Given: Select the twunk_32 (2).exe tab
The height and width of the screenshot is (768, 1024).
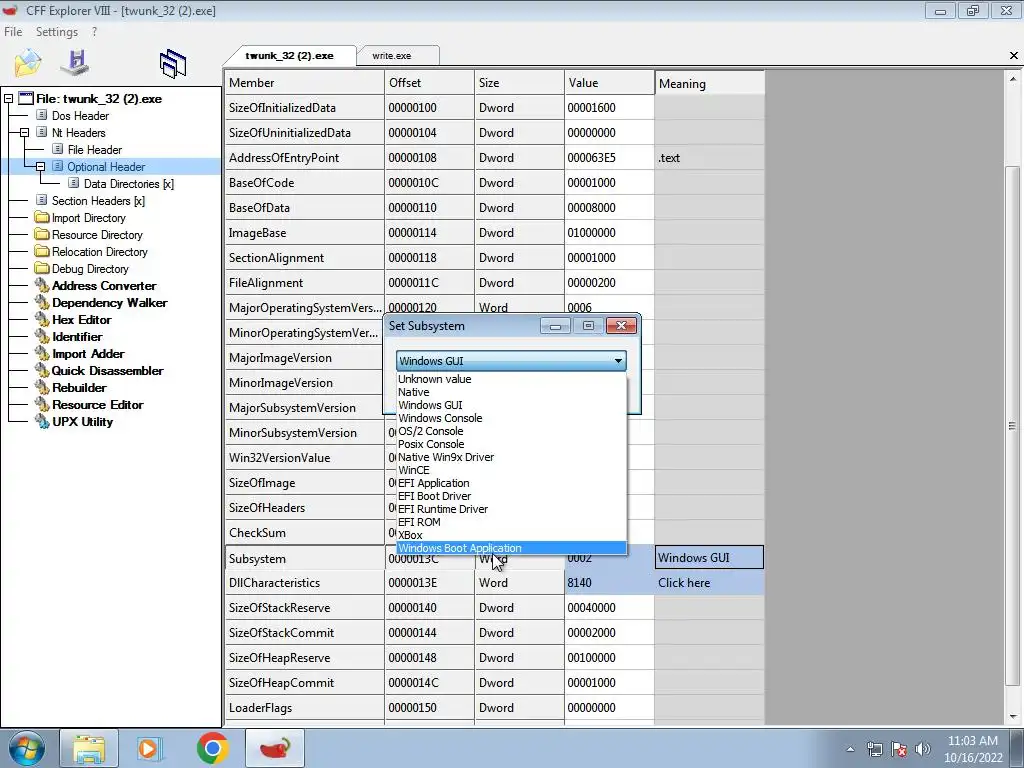Looking at the screenshot, I should pos(289,56).
